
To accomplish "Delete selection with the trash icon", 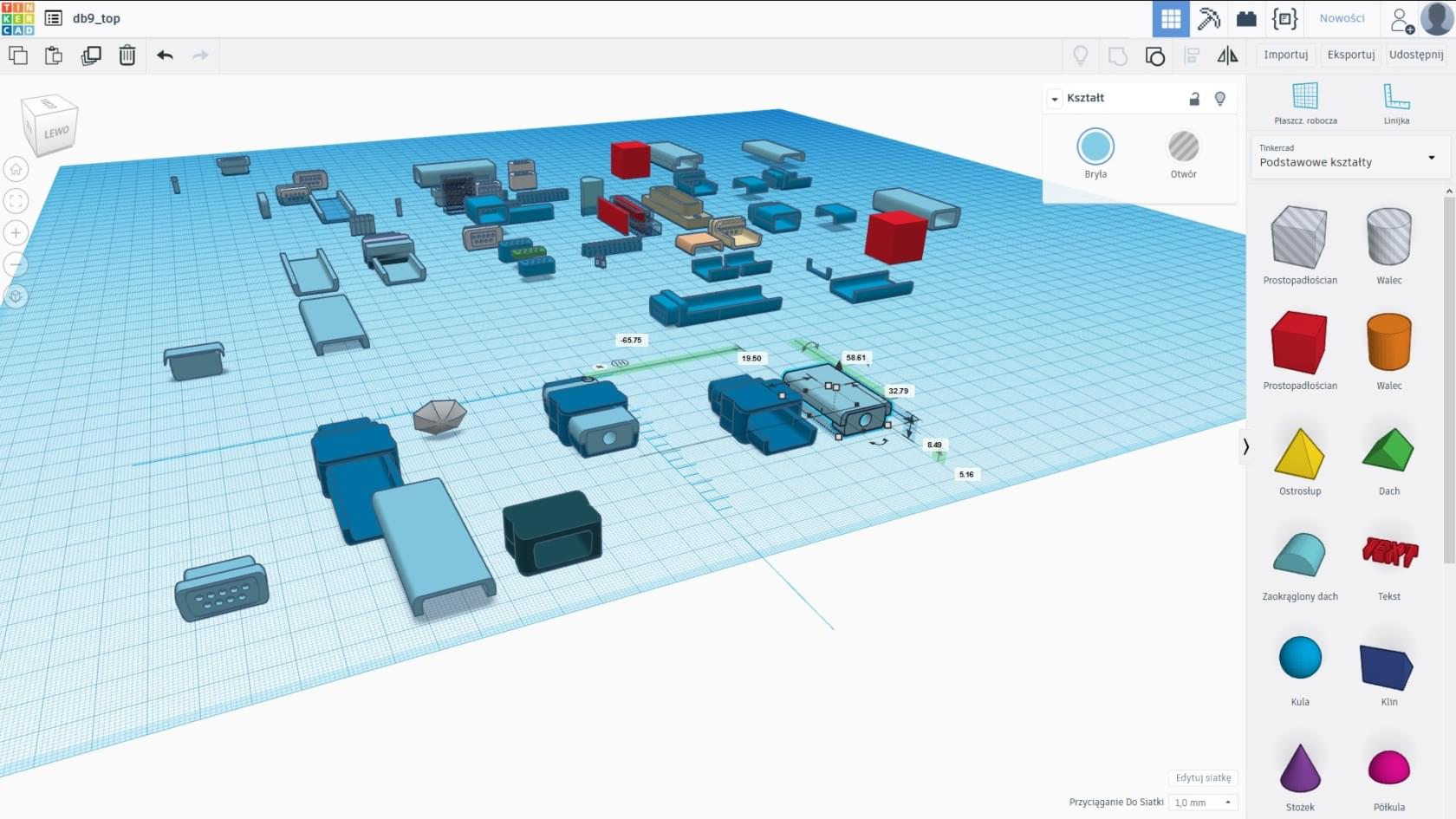I will tap(127, 55).
